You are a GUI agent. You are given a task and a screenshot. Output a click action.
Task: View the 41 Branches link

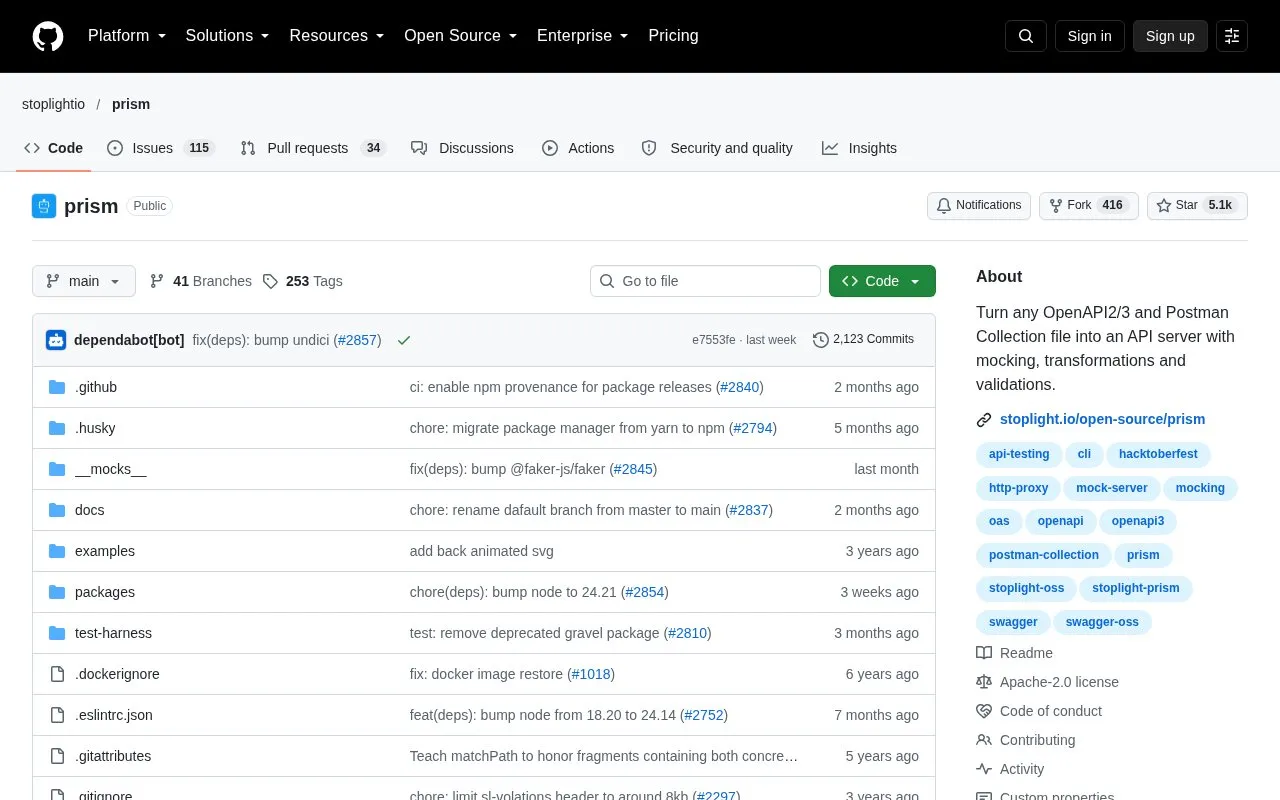click(x=201, y=281)
